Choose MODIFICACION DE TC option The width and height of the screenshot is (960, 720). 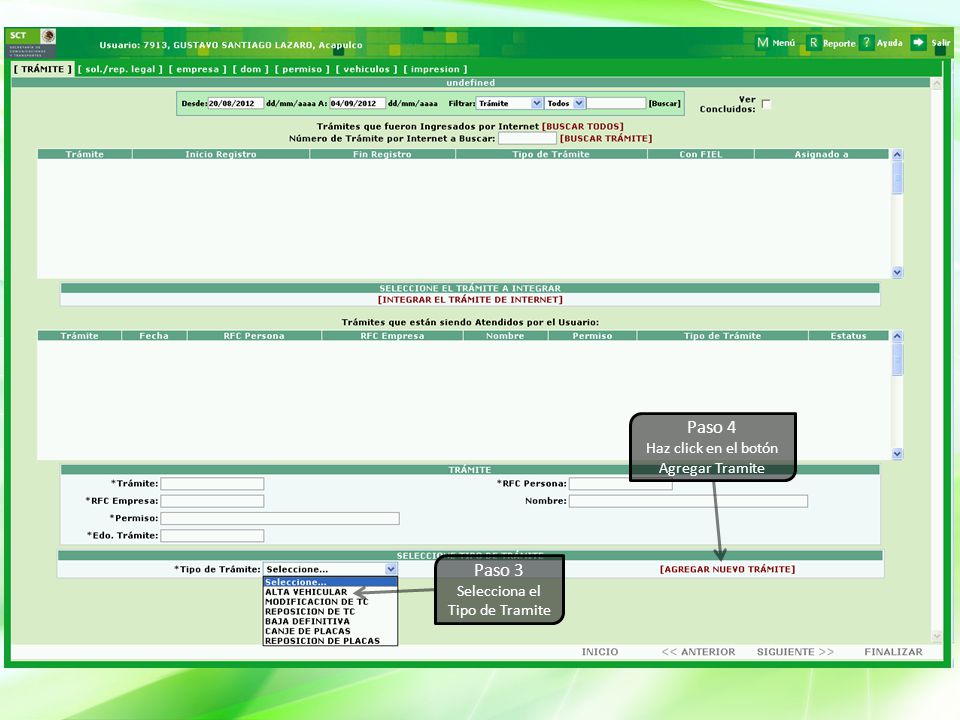click(330, 602)
